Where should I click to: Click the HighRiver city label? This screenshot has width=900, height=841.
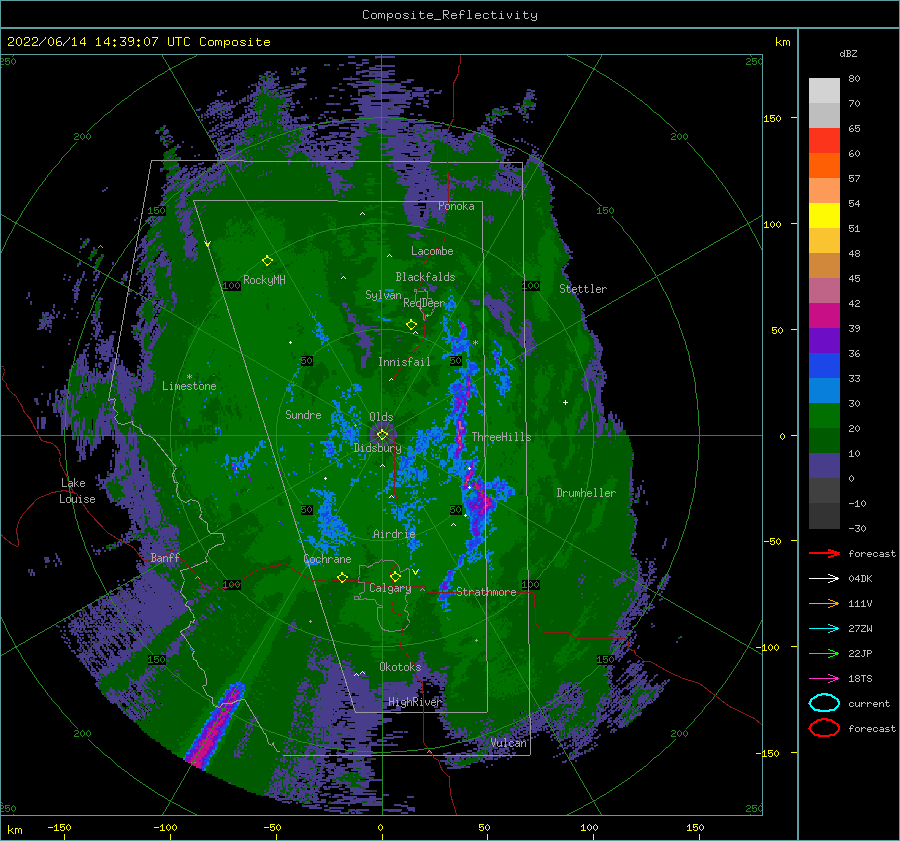point(415,702)
